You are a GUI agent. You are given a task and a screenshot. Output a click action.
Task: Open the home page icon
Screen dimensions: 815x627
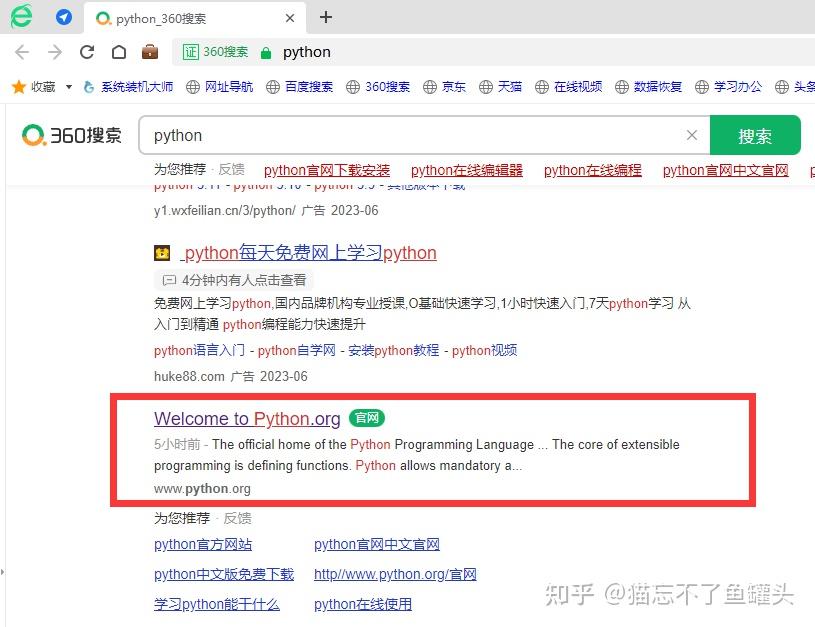click(x=119, y=52)
